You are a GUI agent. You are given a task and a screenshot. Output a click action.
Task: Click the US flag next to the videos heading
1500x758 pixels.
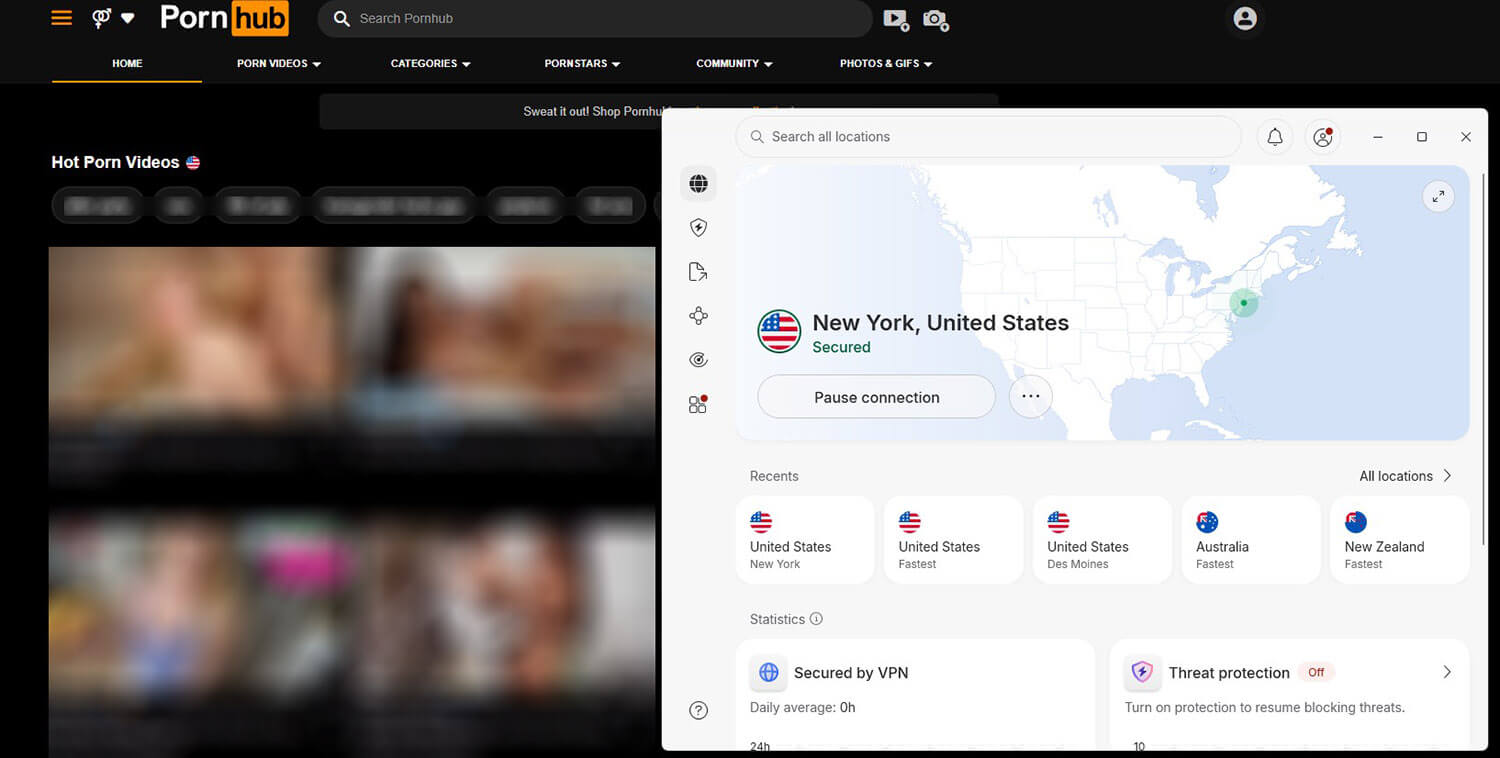[193, 162]
